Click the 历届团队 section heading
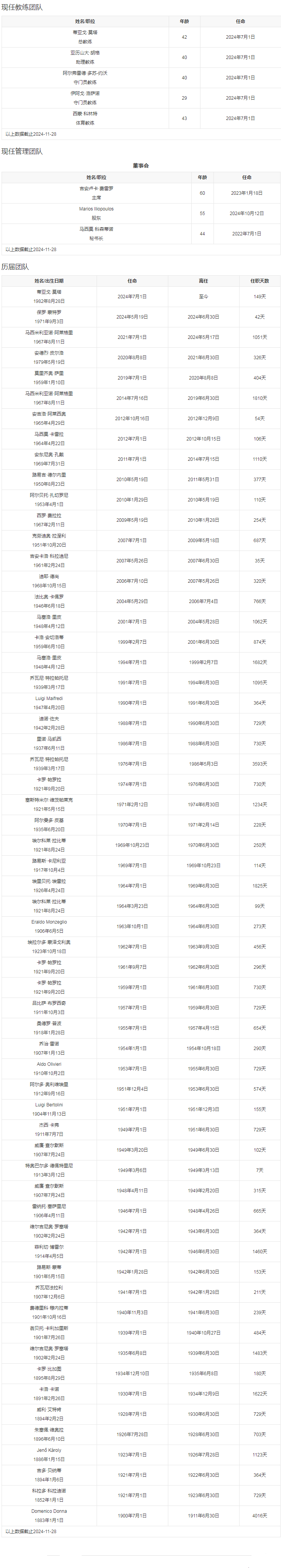The image size is (281, 1568). pyautogui.click(x=15, y=267)
